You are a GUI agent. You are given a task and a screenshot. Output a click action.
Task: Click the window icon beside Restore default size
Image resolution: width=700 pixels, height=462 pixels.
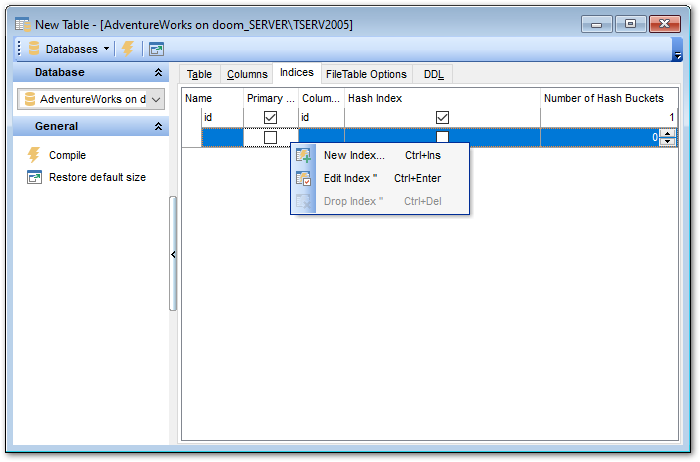coord(33,177)
